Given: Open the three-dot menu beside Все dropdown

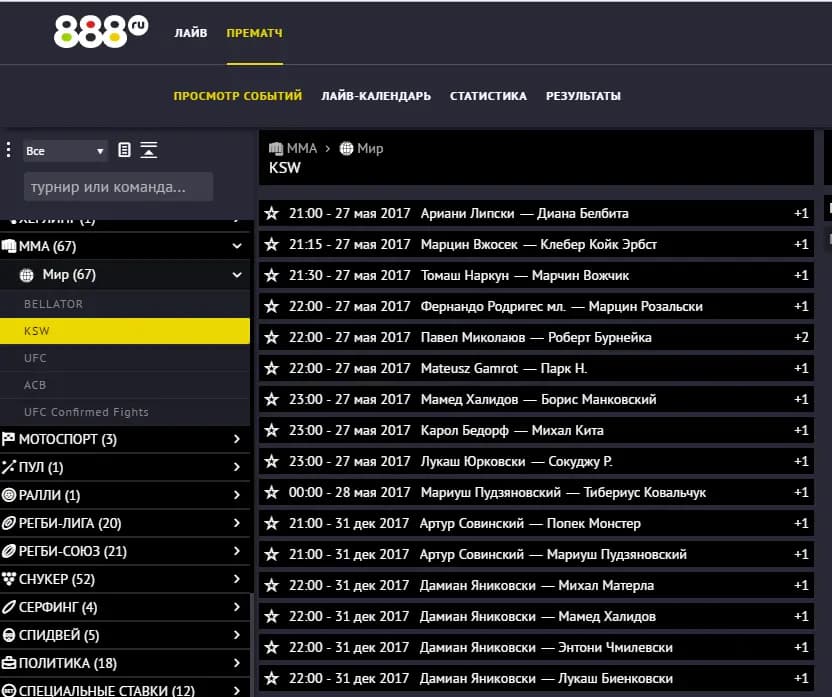Looking at the screenshot, I should tap(8, 150).
